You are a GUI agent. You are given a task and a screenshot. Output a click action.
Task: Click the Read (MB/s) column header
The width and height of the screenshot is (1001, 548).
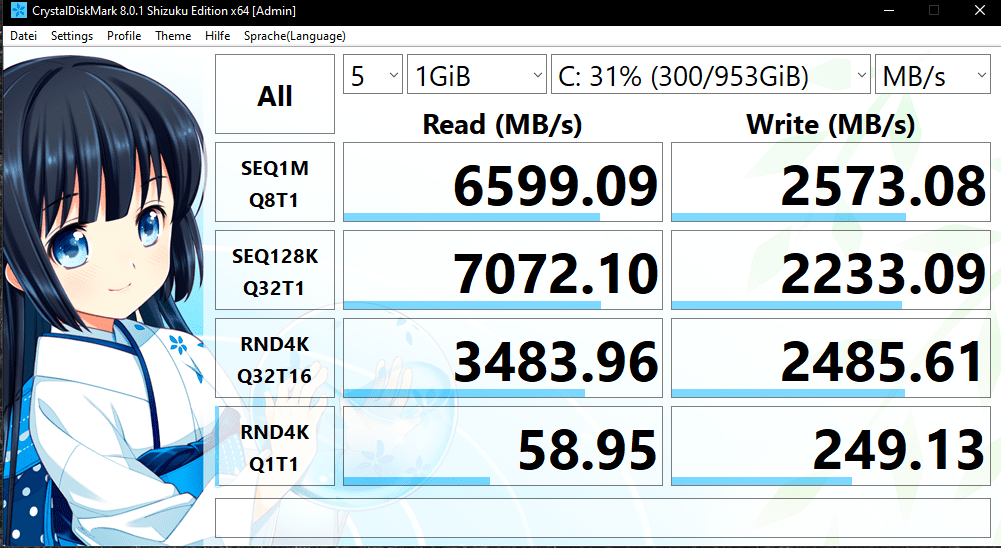[x=502, y=124]
